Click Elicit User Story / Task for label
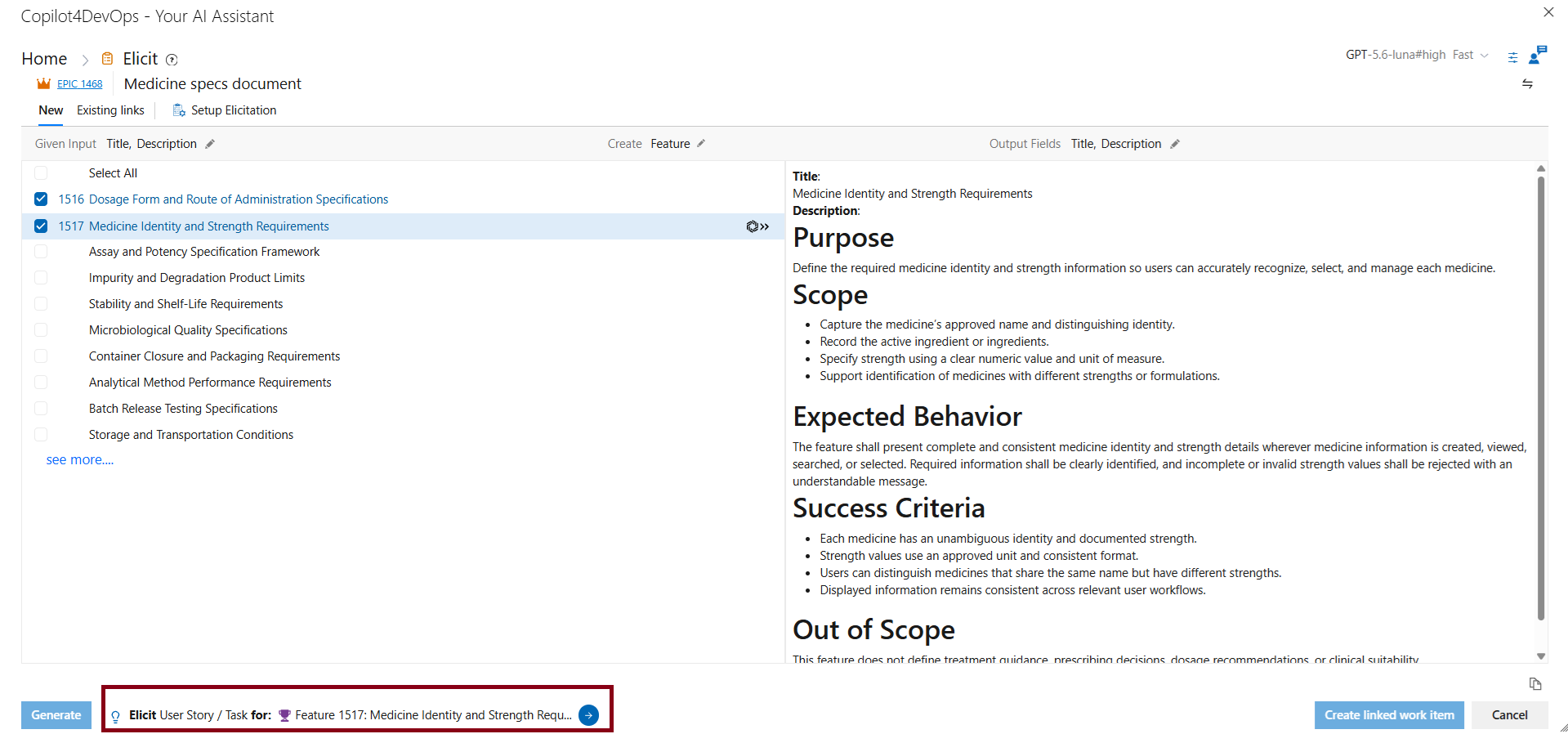The width and height of the screenshot is (1568, 734). point(200,715)
